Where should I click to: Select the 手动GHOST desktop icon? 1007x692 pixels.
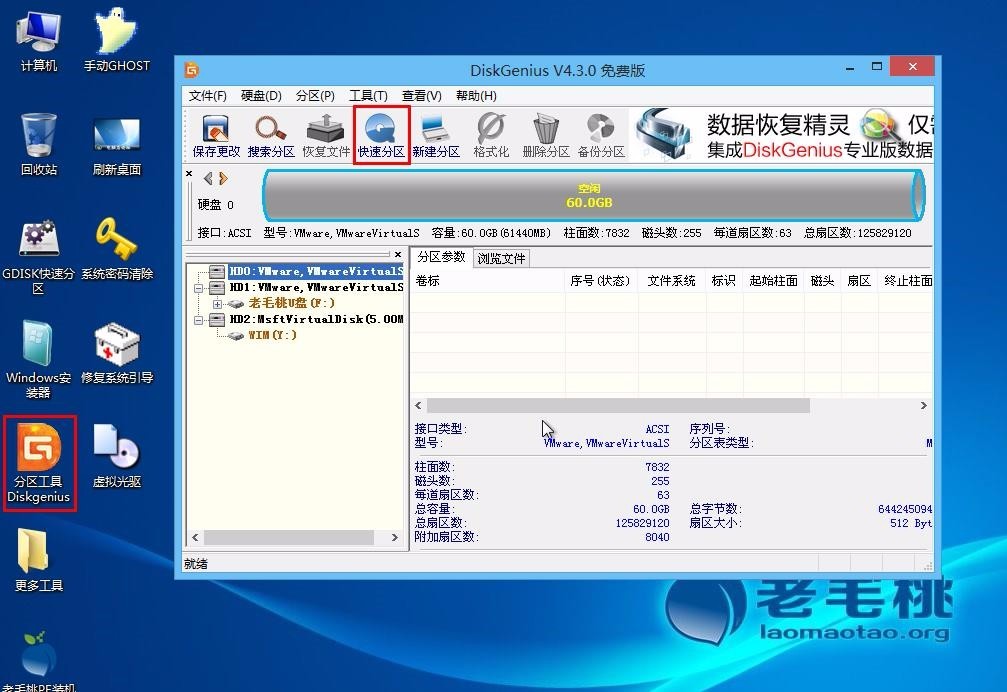tap(116, 42)
